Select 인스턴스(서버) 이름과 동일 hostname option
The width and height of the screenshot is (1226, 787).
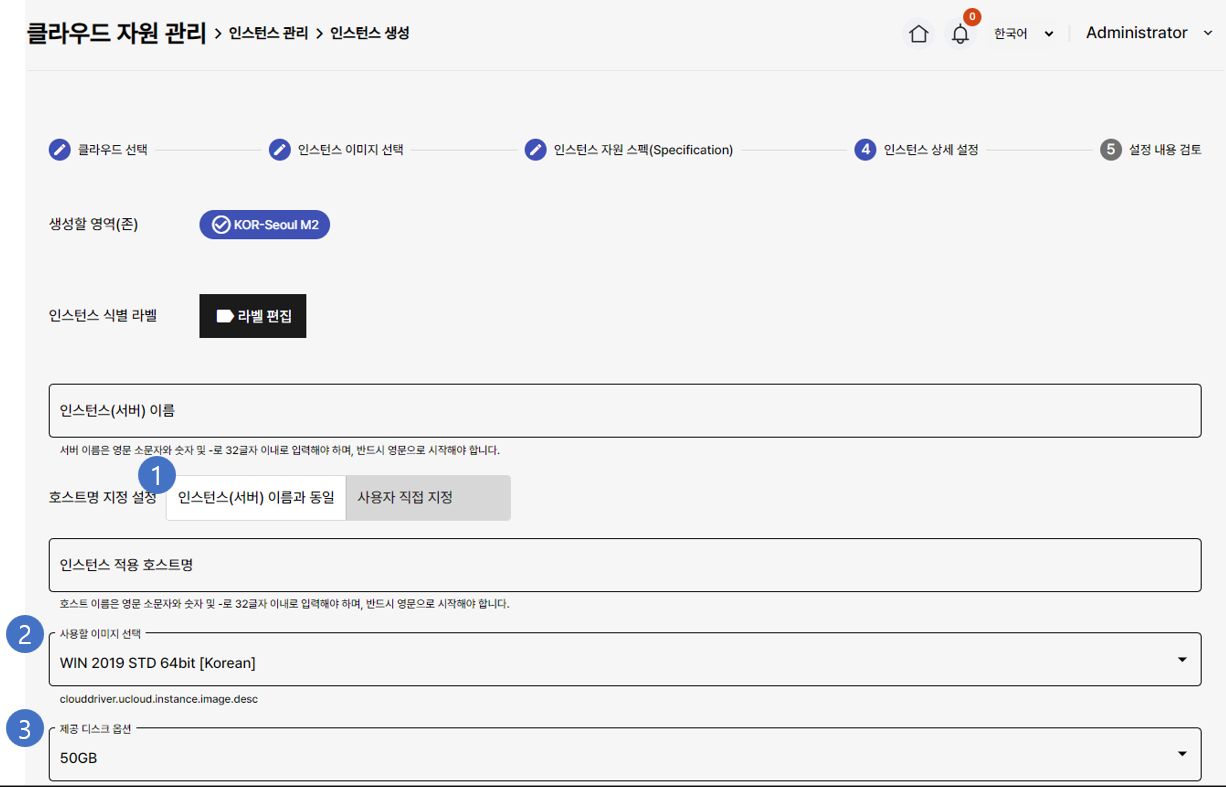tap(256, 498)
